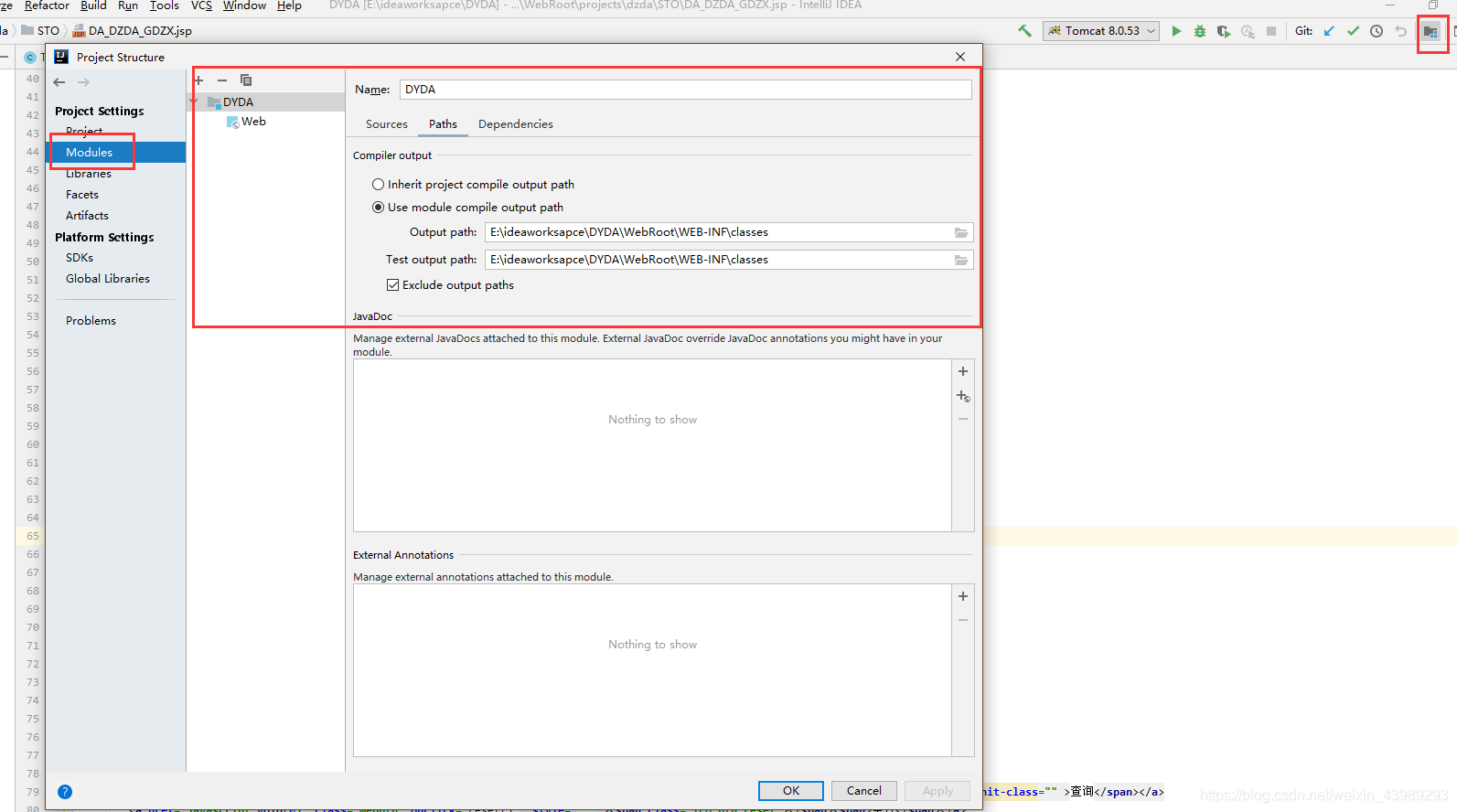The height and width of the screenshot is (812, 1457).
Task: Open the Run menu
Action: pyautogui.click(x=128, y=5)
